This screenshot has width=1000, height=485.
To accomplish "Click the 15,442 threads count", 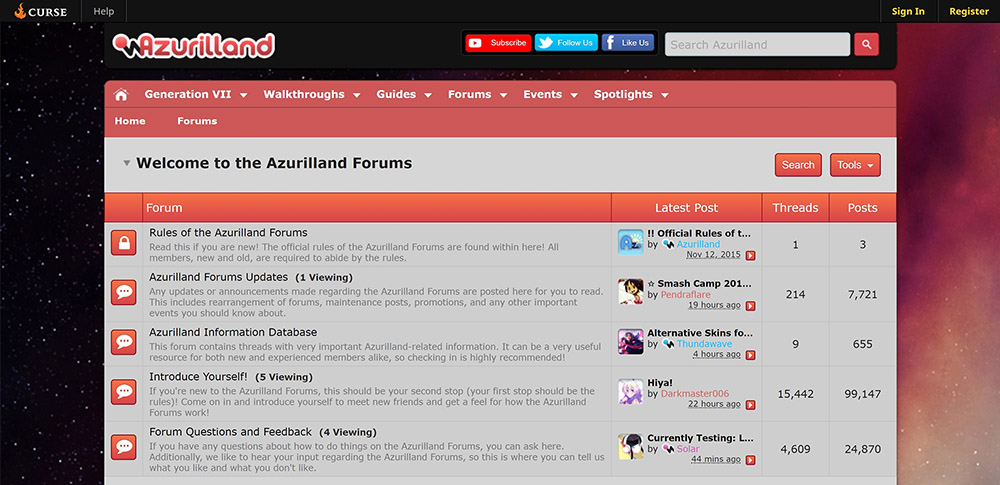I will [x=795, y=394].
